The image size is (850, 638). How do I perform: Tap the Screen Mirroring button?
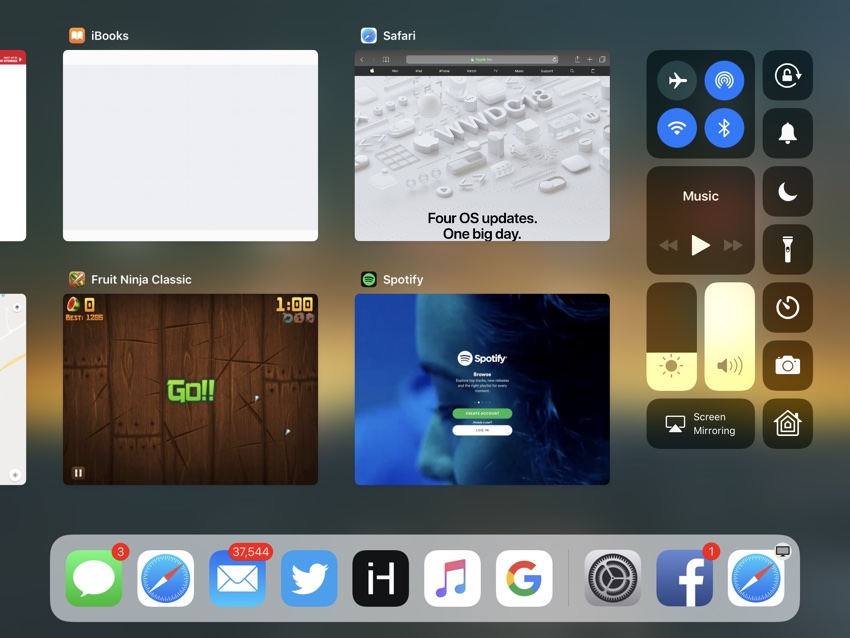[700, 423]
